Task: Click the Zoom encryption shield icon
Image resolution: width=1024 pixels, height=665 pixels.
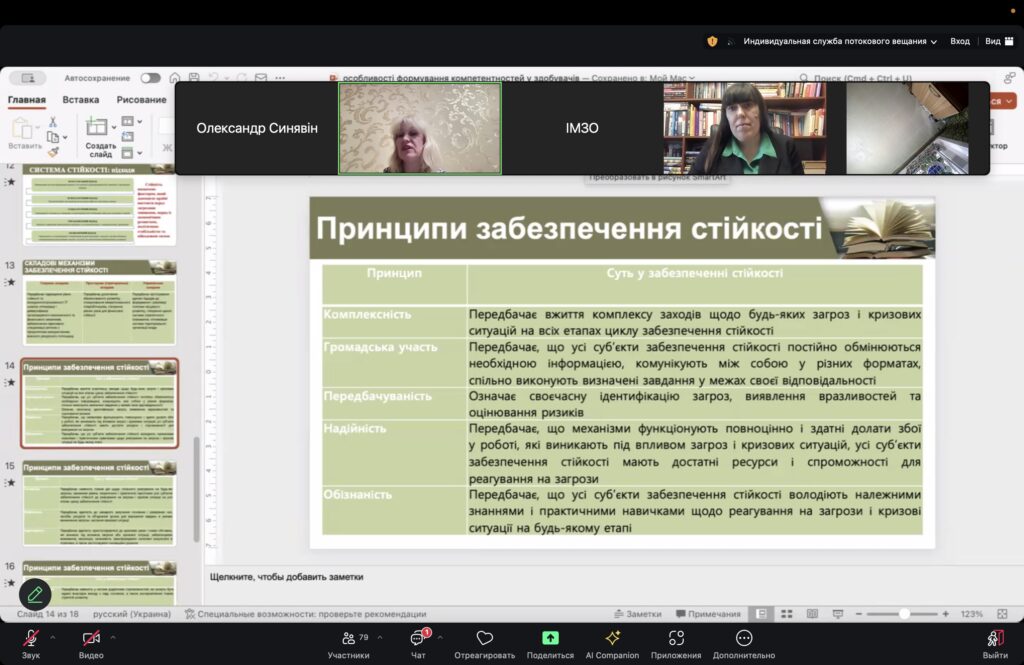Action: coord(712,41)
